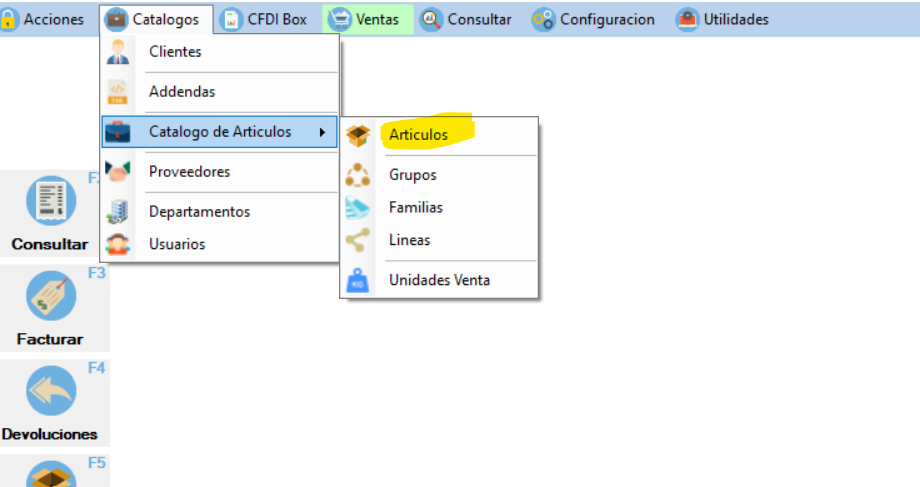
Task: Select Familias in the submenu
Action: coord(439,208)
